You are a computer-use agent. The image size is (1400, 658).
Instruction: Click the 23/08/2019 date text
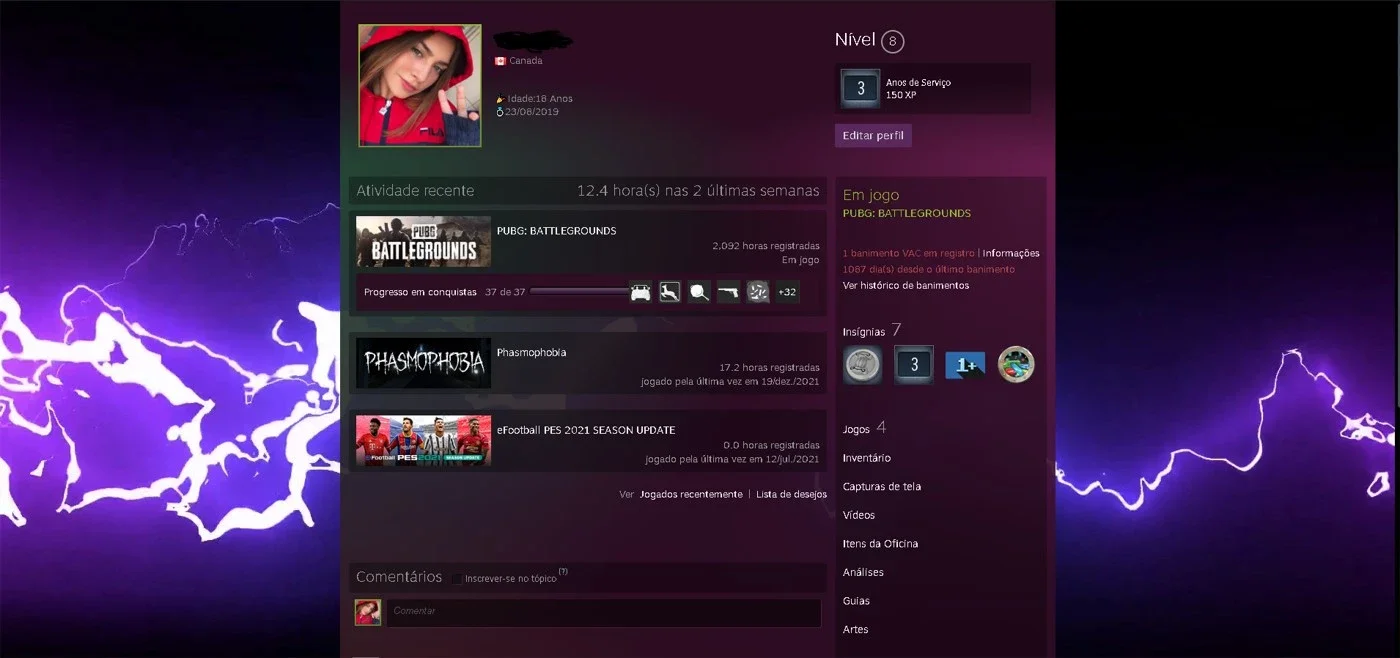tap(532, 112)
